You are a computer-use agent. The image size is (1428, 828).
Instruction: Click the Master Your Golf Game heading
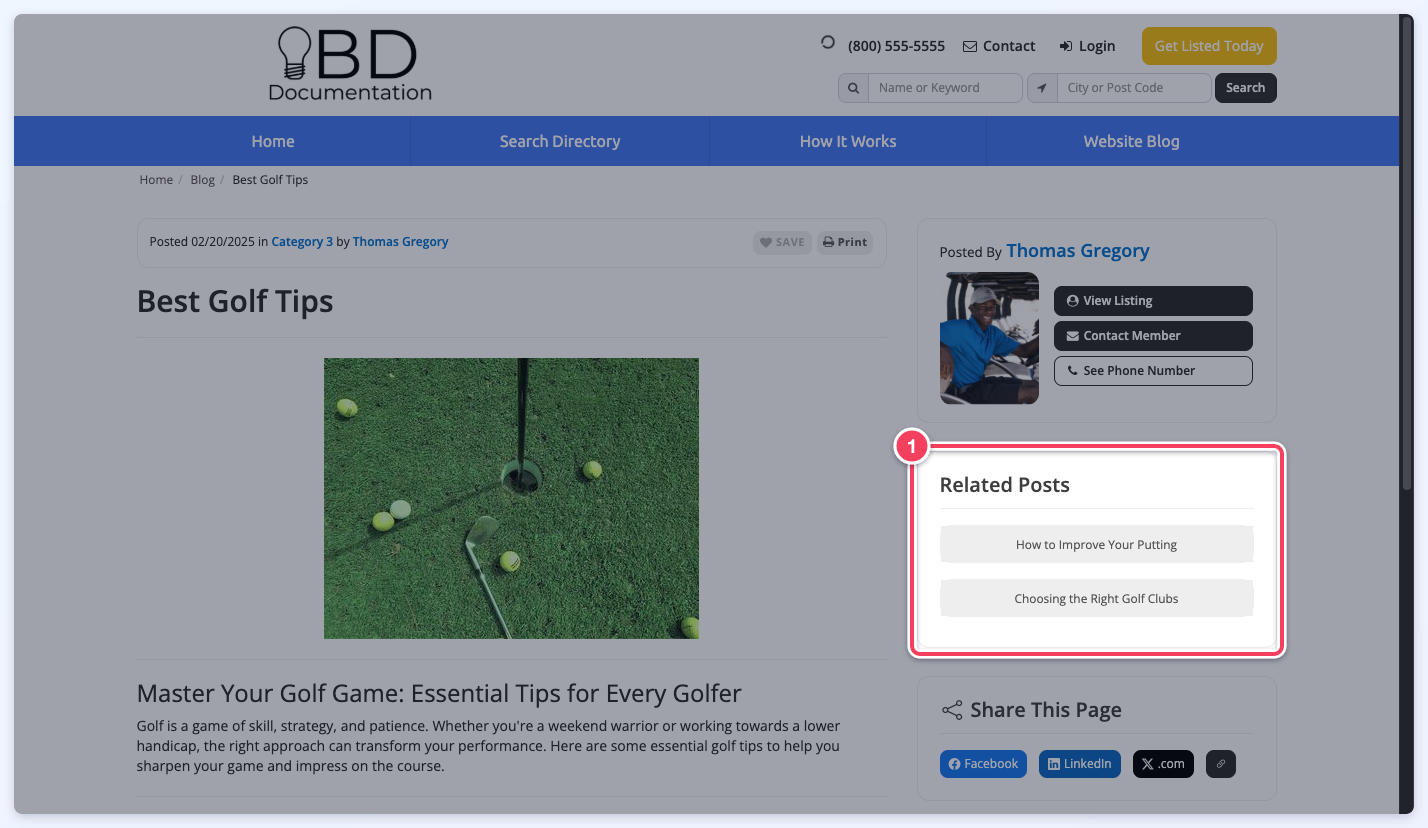point(439,694)
